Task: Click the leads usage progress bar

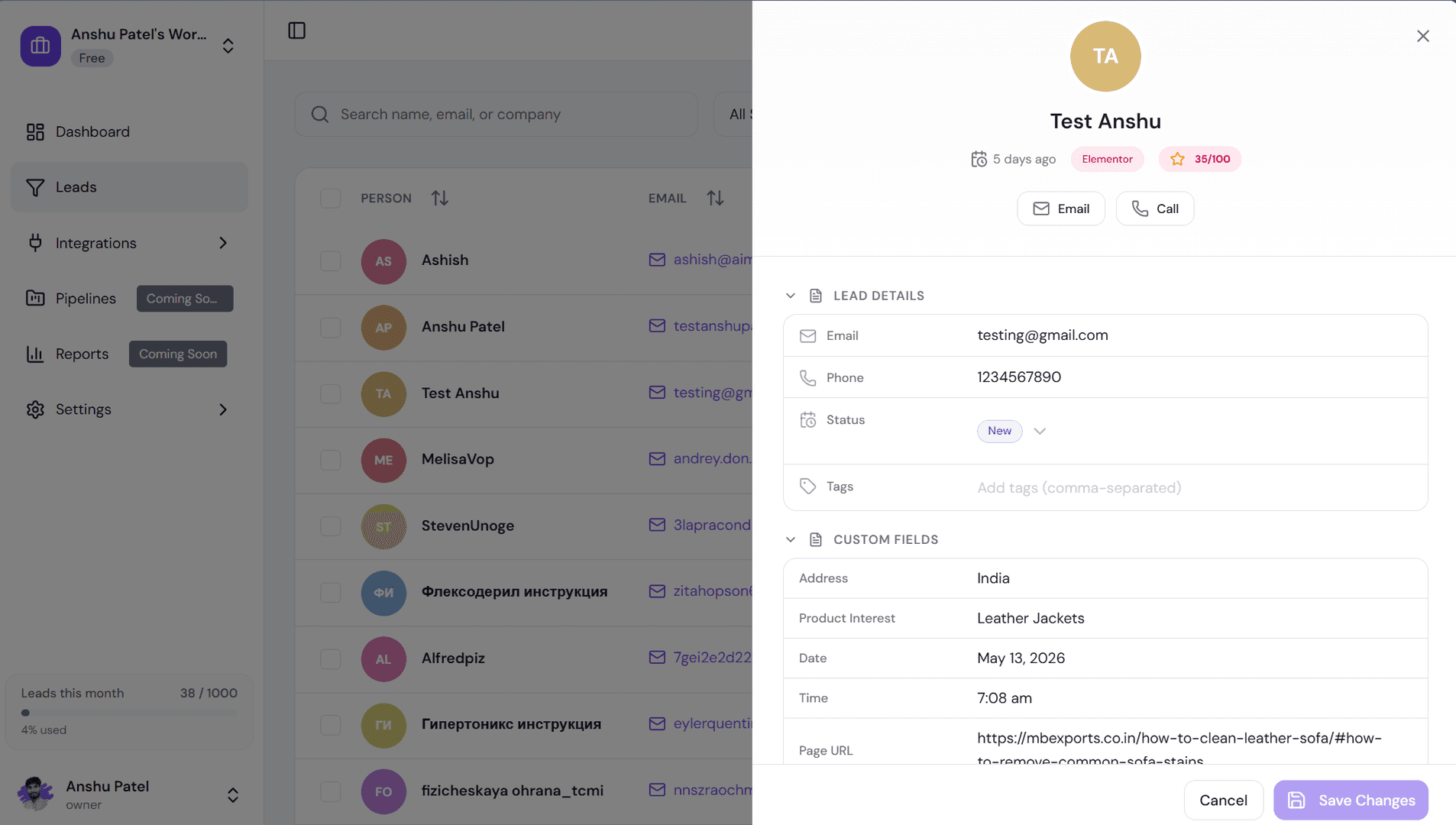Action: pos(129,713)
